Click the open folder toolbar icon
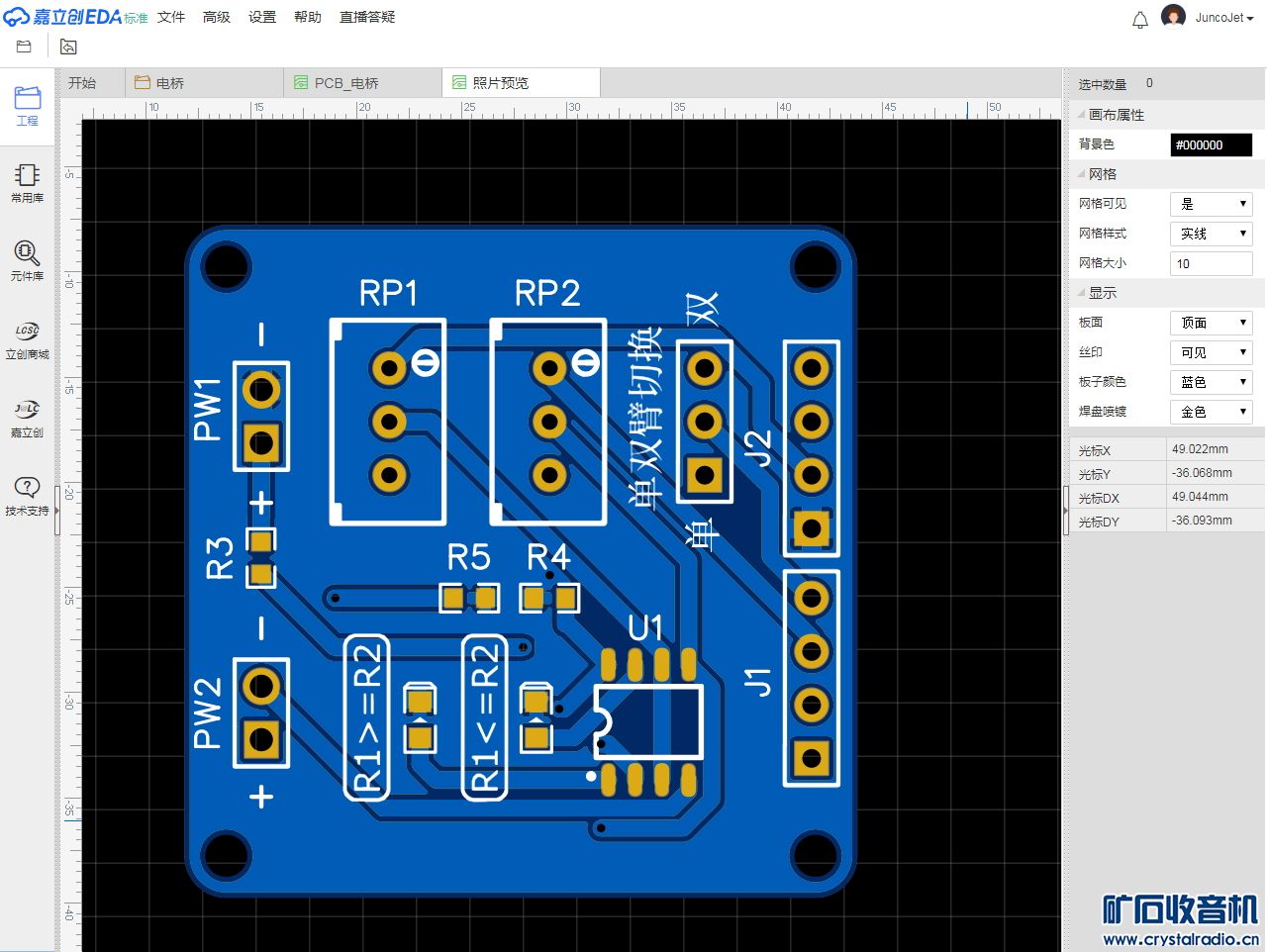 click(25, 47)
